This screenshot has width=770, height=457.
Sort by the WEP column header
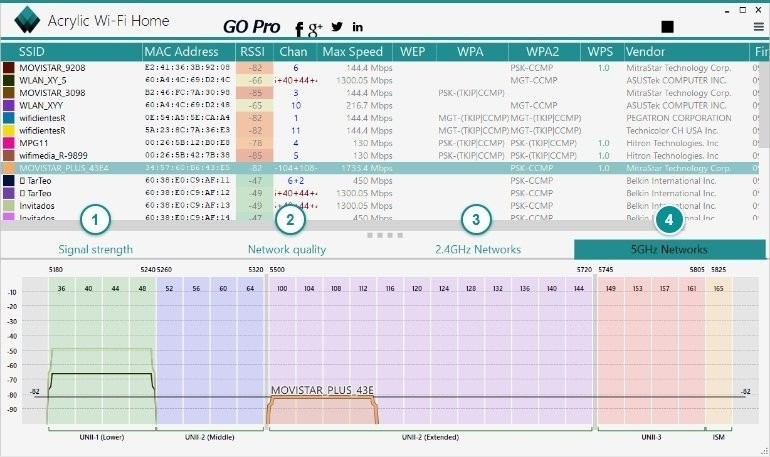pyautogui.click(x=414, y=52)
